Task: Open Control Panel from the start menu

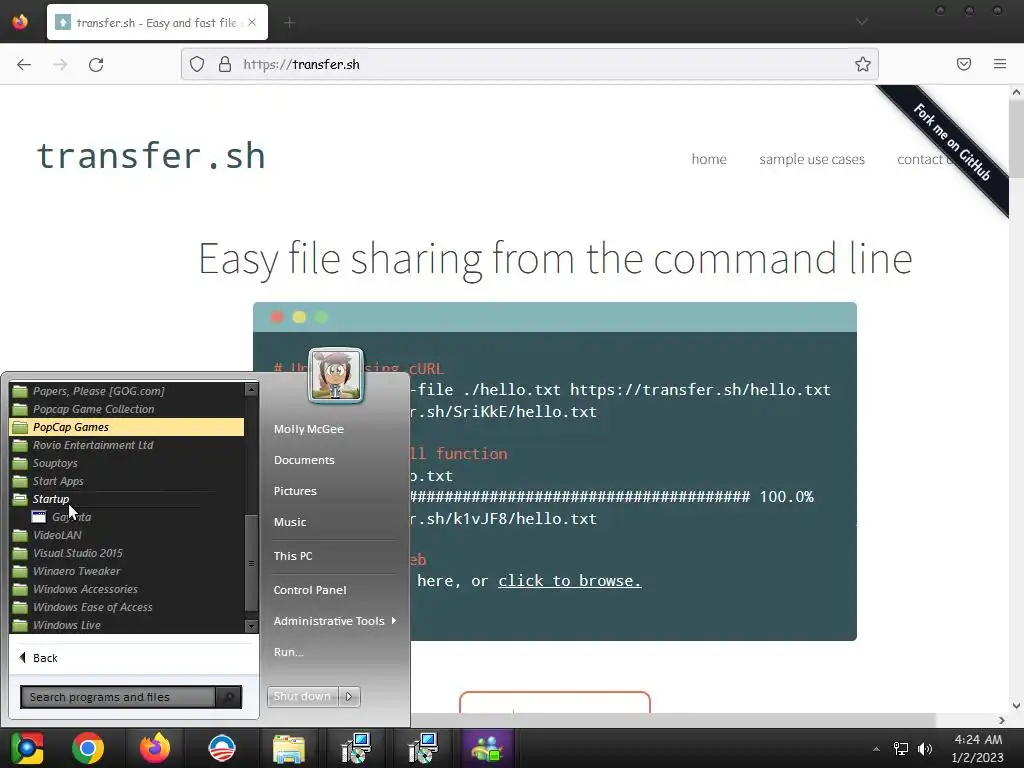Action: point(310,590)
